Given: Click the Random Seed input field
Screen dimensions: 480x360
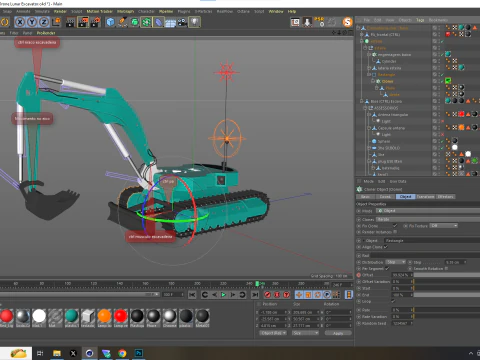Looking at the screenshot, I should pyautogui.click(x=402, y=323).
